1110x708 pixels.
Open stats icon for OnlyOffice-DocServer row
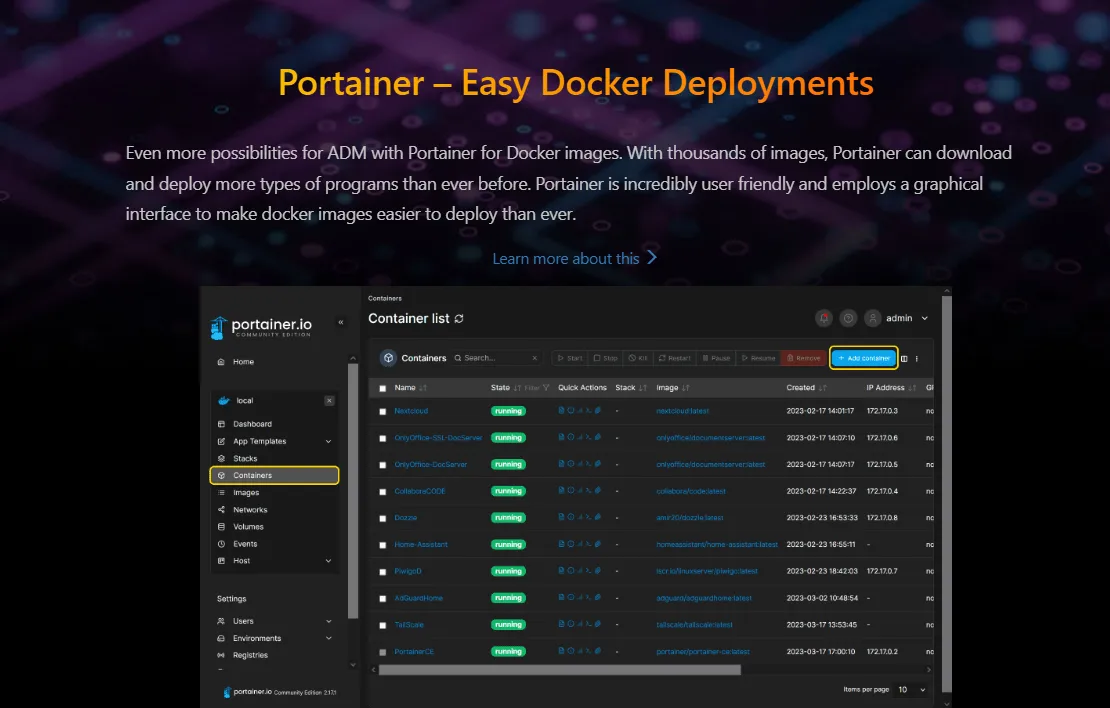[580, 464]
